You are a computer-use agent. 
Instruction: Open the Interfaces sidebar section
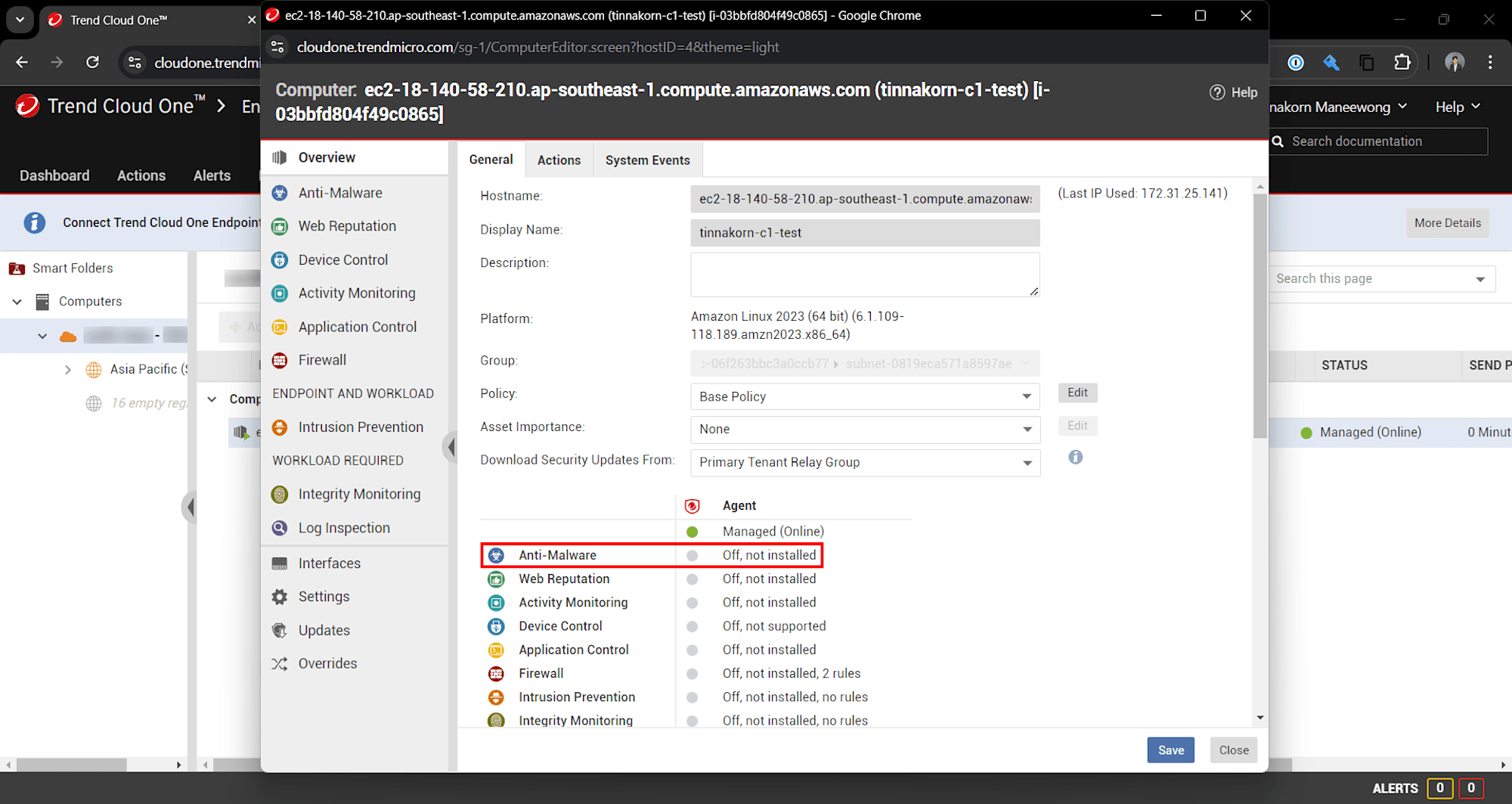point(329,563)
